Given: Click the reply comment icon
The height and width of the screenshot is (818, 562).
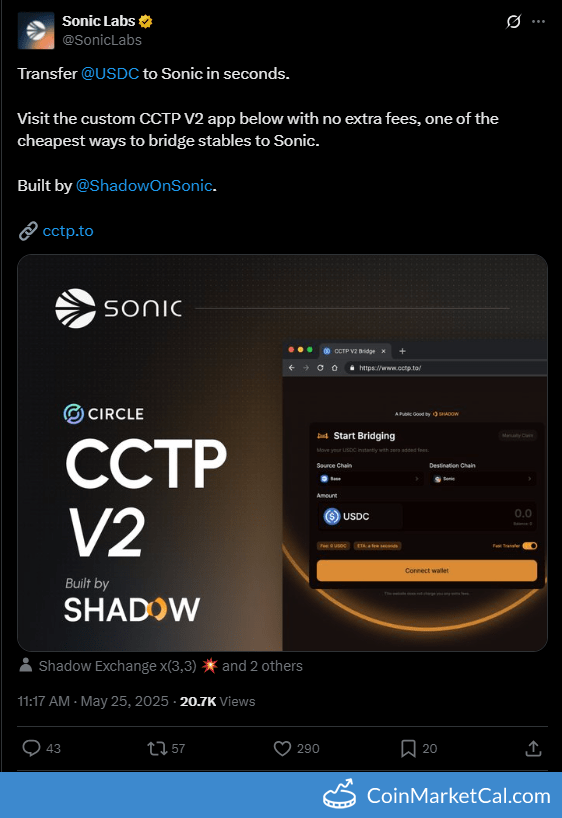Looking at the screenshot, I should click(31, 748).
